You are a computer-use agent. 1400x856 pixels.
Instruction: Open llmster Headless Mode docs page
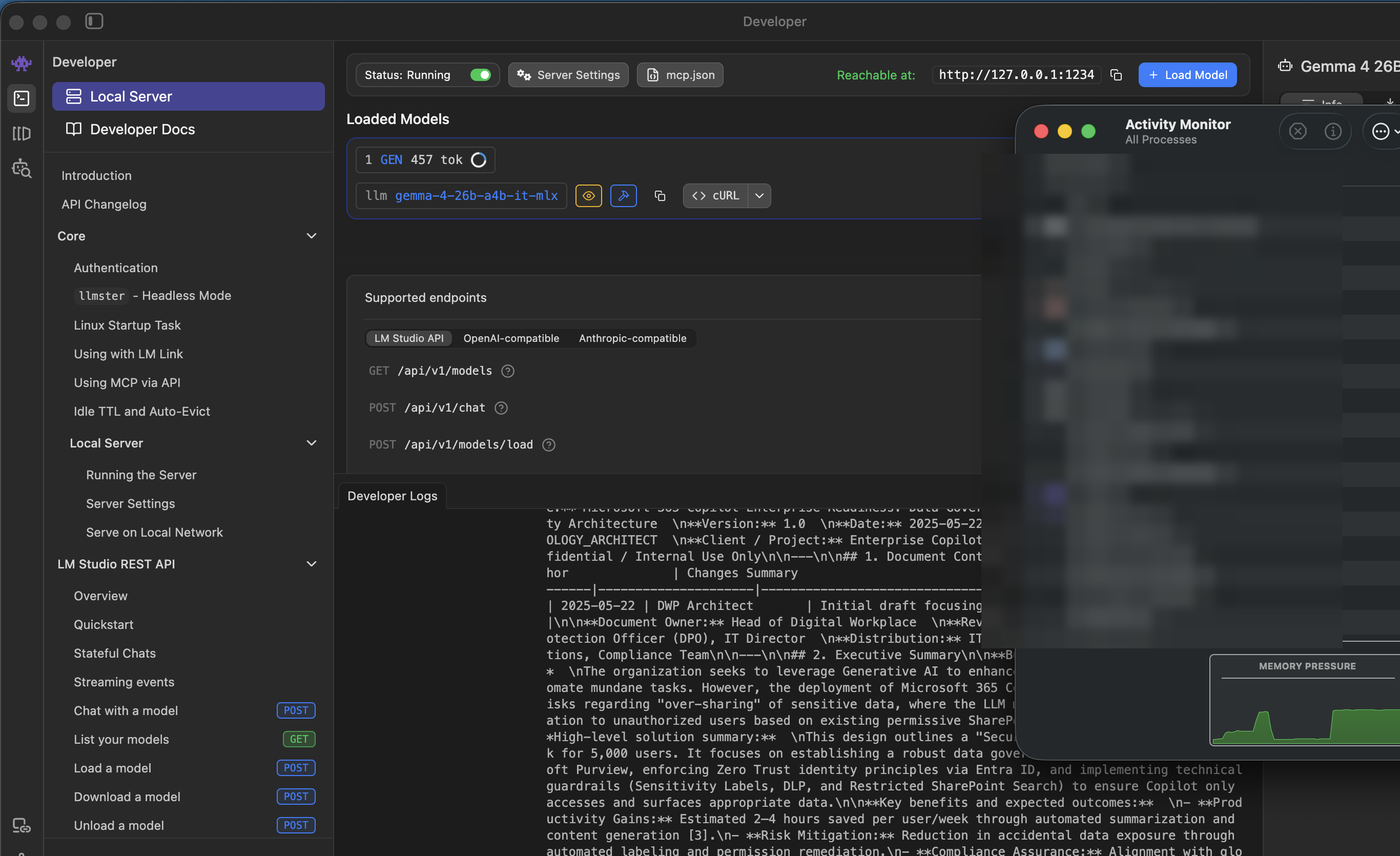click(x=152, y=296)
